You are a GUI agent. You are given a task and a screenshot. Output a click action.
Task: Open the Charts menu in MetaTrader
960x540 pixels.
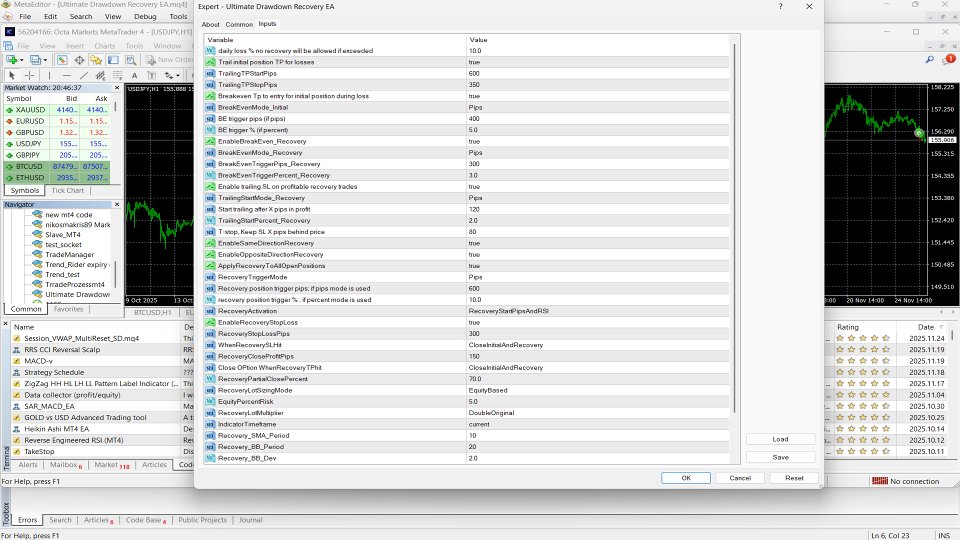[105, 46]
